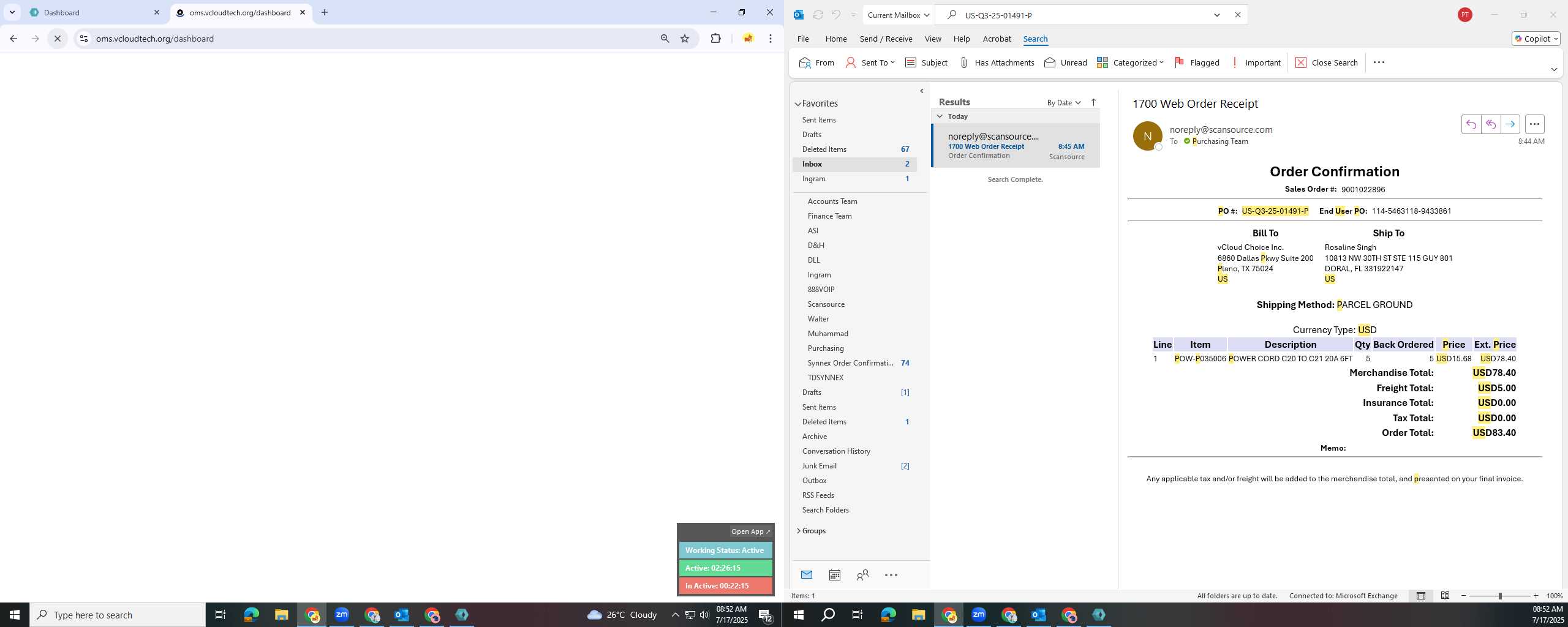Open the Current Mailbox scope dropdown

(x=899, y=15)
